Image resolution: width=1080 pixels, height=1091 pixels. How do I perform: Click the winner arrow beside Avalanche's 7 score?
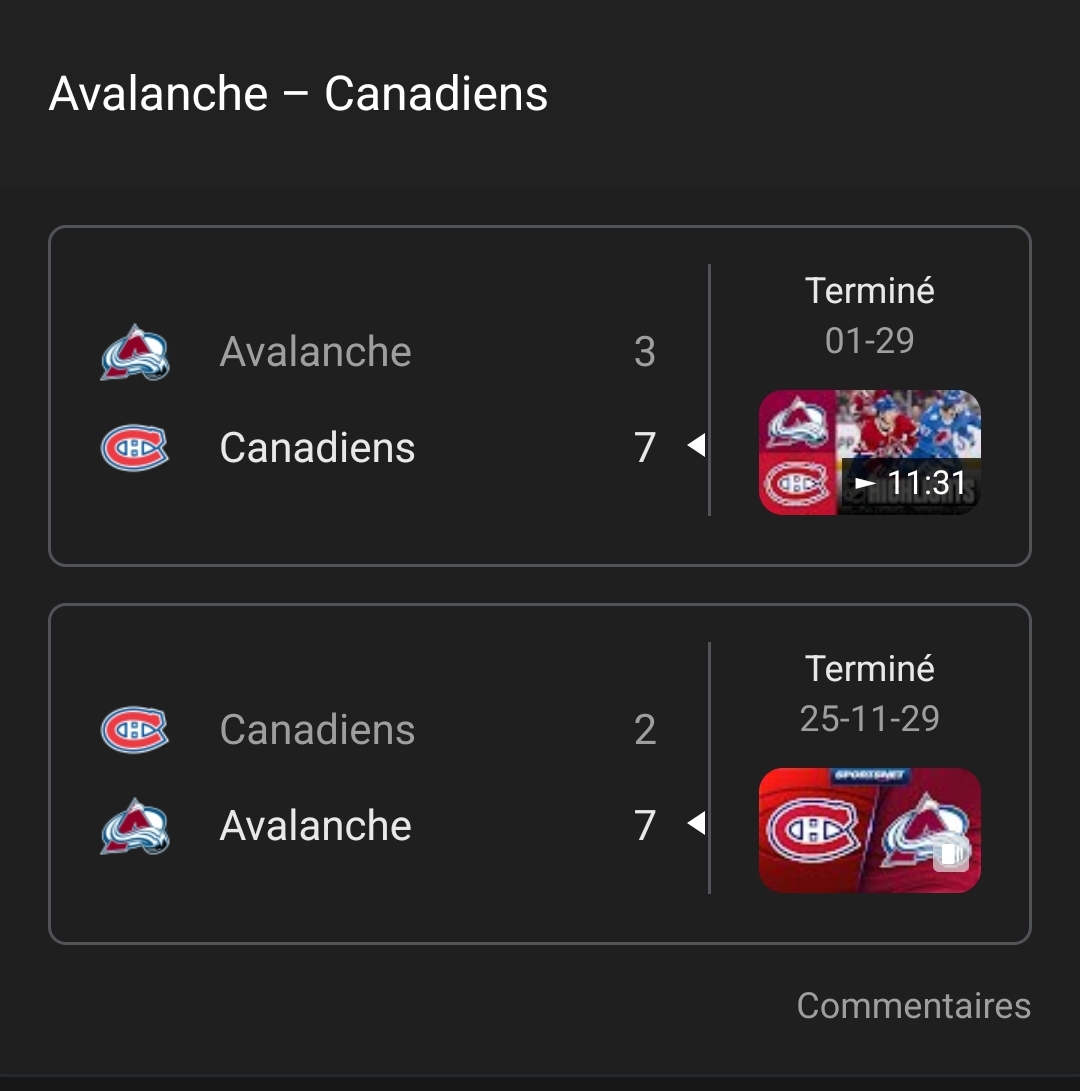[696, 824]
